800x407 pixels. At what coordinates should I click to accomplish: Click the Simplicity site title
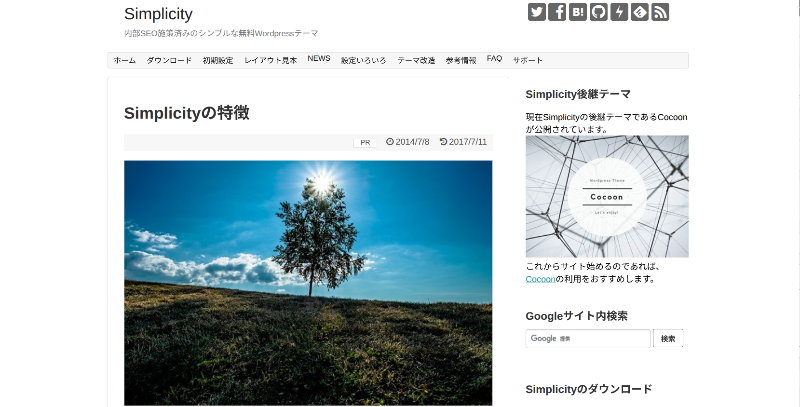[x=158, y=14]
